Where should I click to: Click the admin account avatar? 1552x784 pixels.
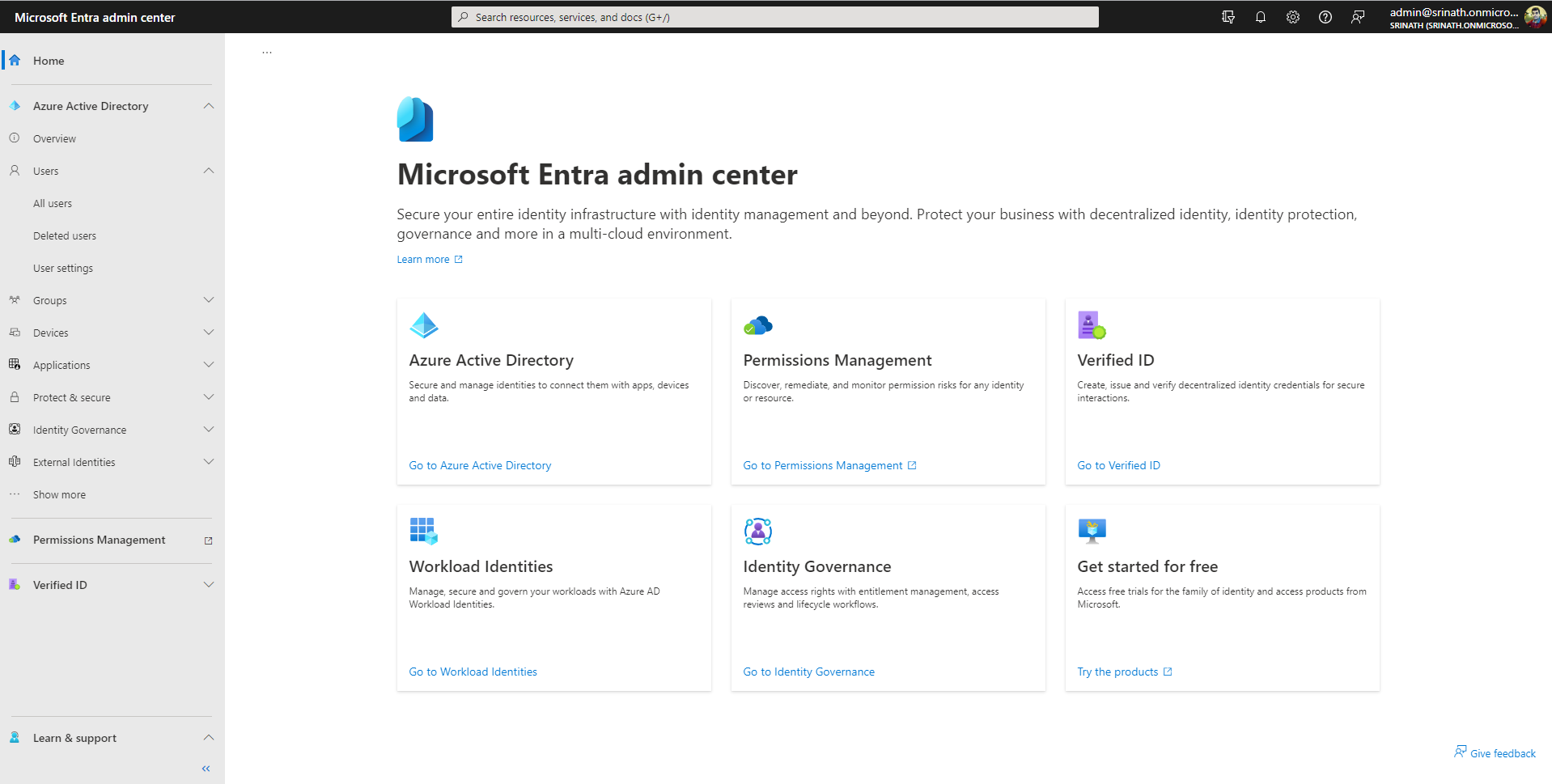[x=1534, y=17]
